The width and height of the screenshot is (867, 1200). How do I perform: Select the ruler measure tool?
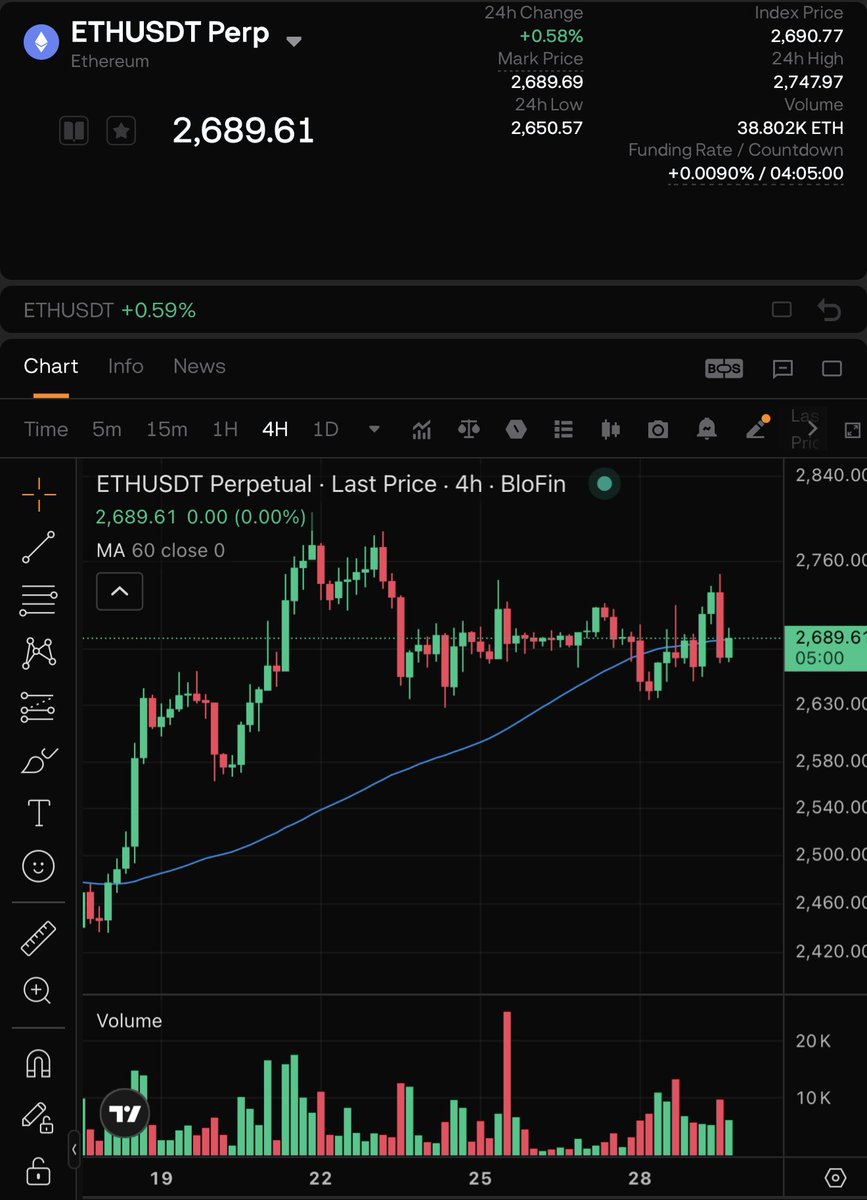(38, 938)
